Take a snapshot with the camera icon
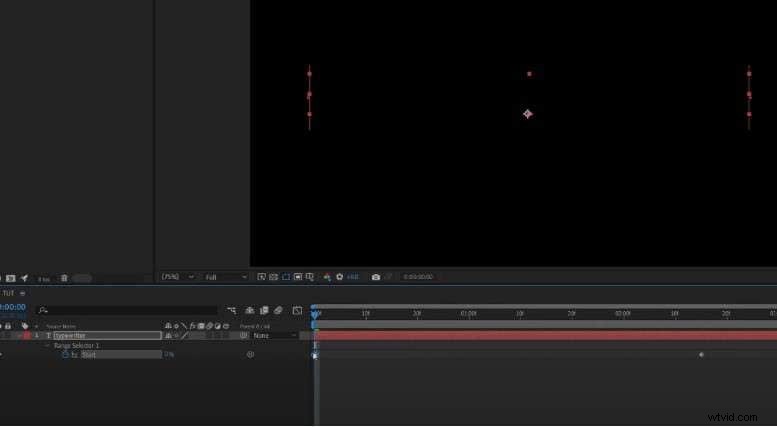Image resolution: width=777 pixels, height=427 pixels. point(376,277)
